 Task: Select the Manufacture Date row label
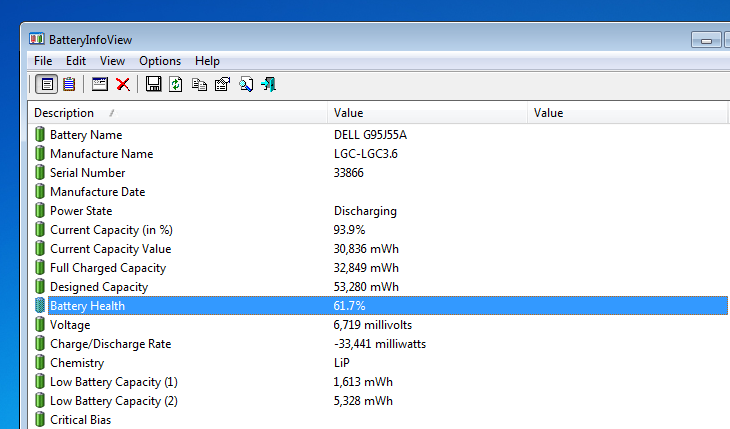98,192
